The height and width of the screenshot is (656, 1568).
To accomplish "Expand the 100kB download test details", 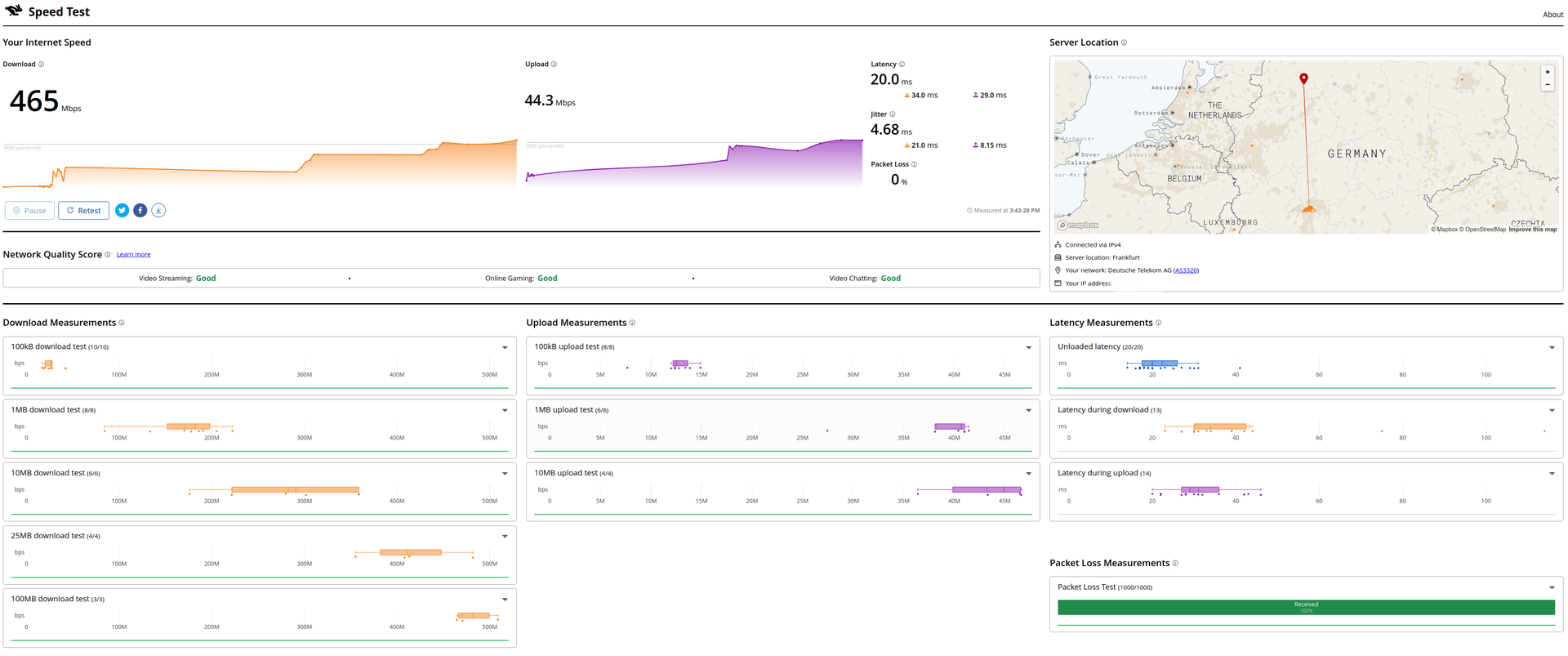I will [x=505, y=347].
